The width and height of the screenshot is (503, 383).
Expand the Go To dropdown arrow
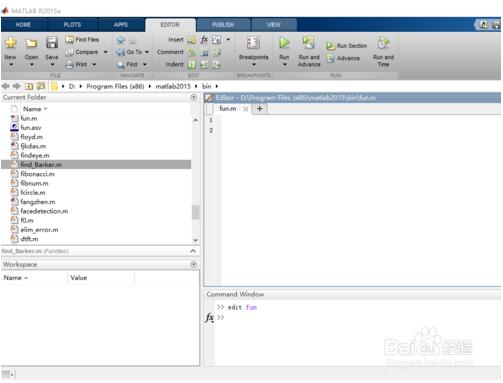click(x=147, y=52)
